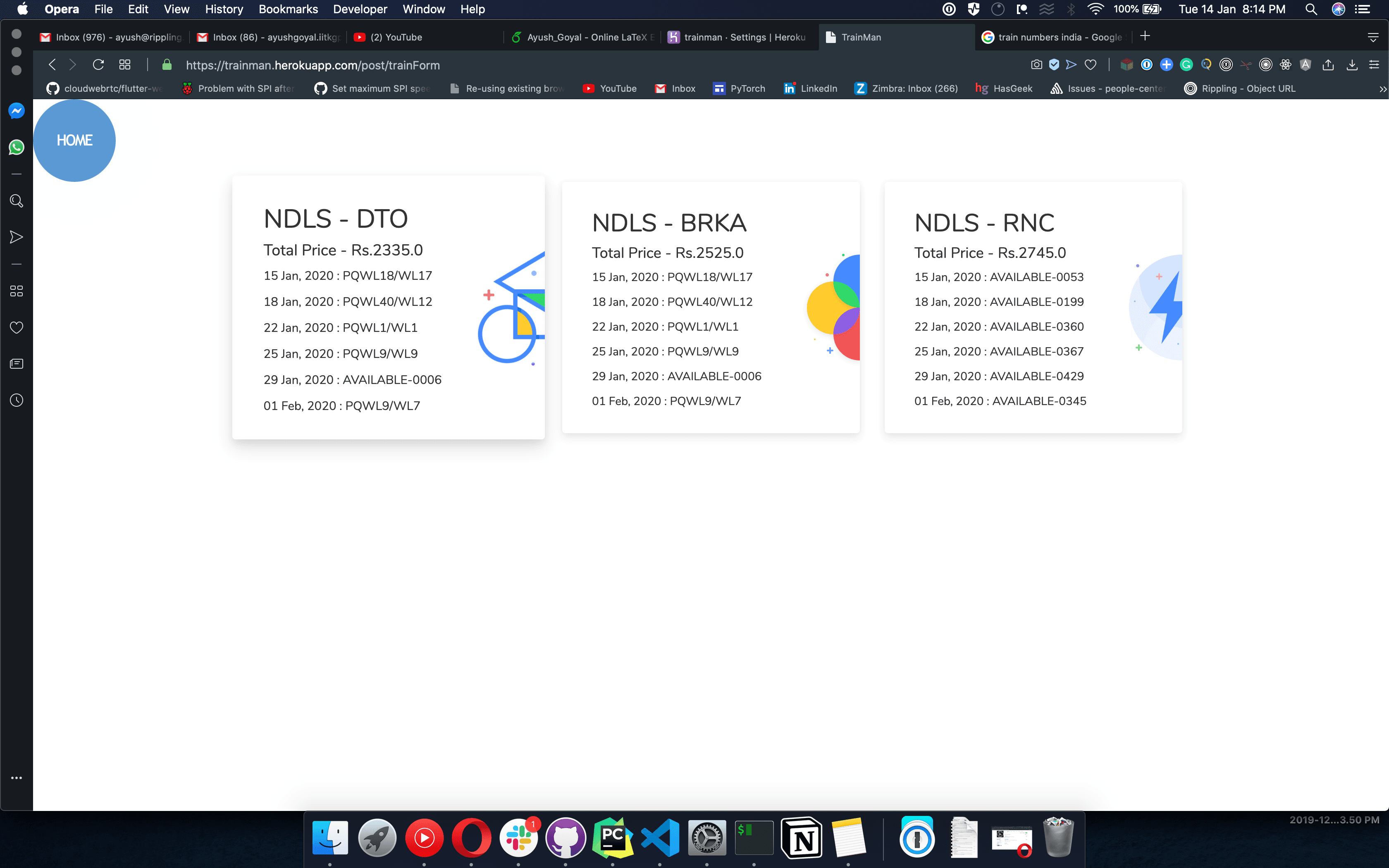Open the tab menu dropdown
Screen dimensions: 1389x868
point(1373,37)
